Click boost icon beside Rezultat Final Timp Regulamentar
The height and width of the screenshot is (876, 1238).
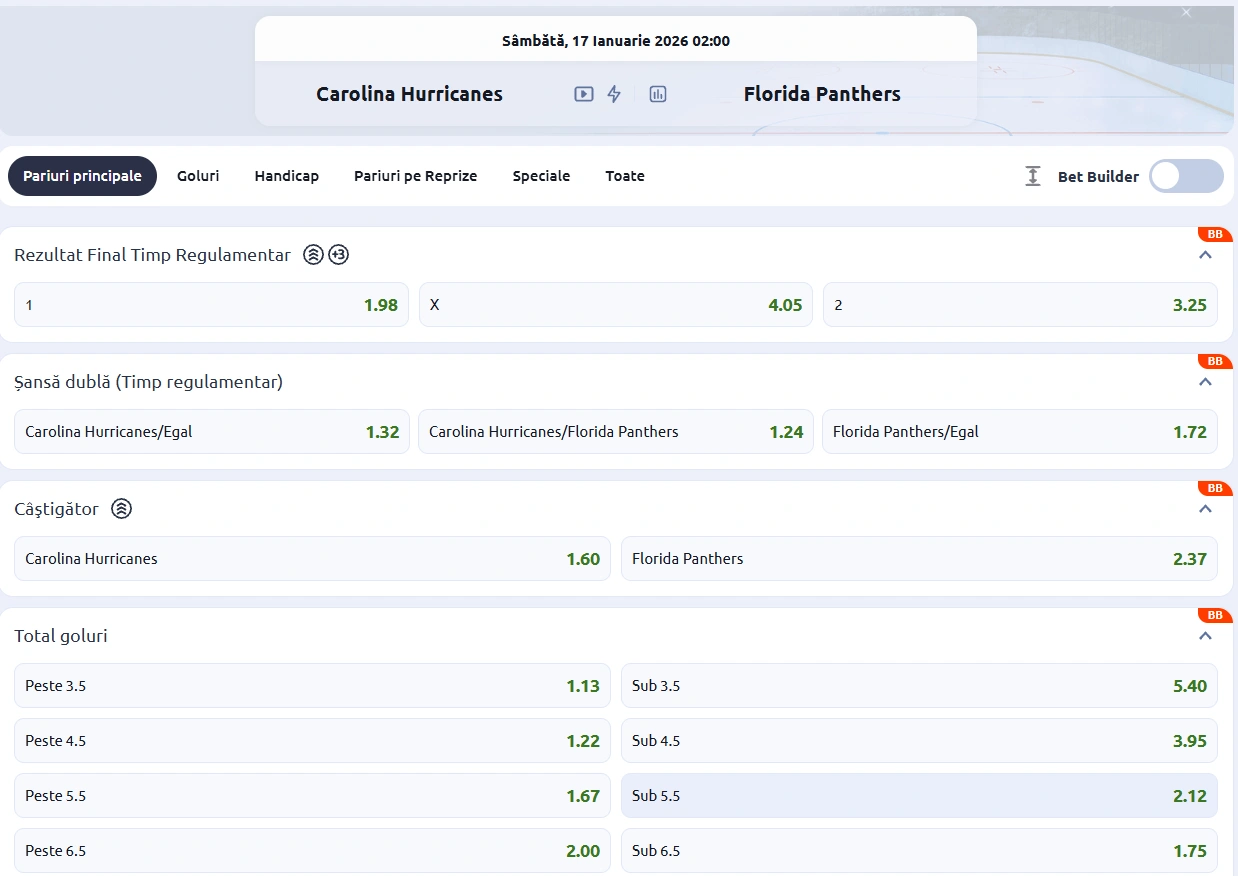[x=313, y=255]
